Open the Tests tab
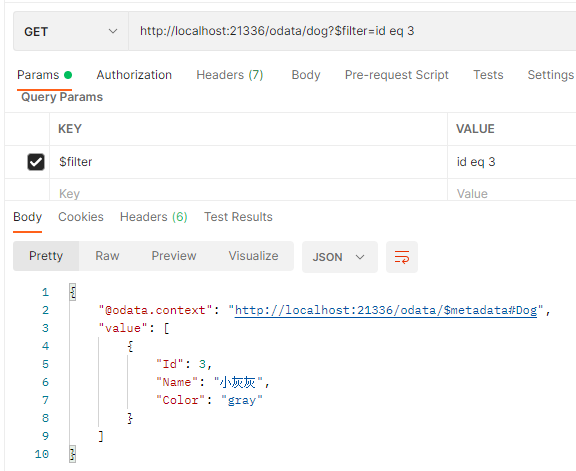Image resolution: width=576 pixels, height=471 pixels. [x=488, y=75]
